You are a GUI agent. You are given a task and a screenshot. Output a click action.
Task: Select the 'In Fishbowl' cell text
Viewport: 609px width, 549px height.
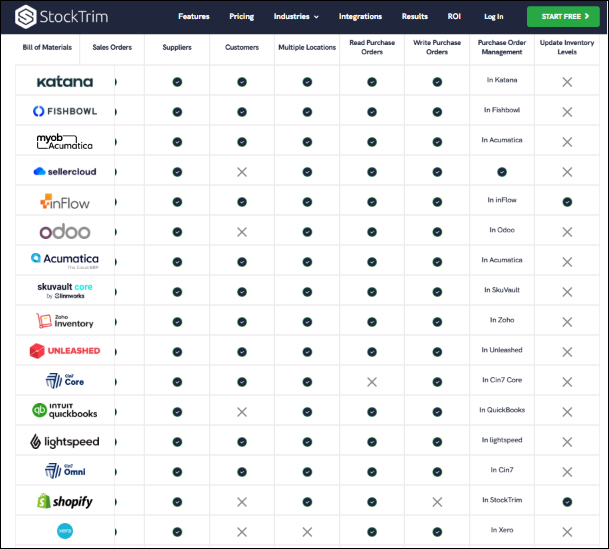502,110
